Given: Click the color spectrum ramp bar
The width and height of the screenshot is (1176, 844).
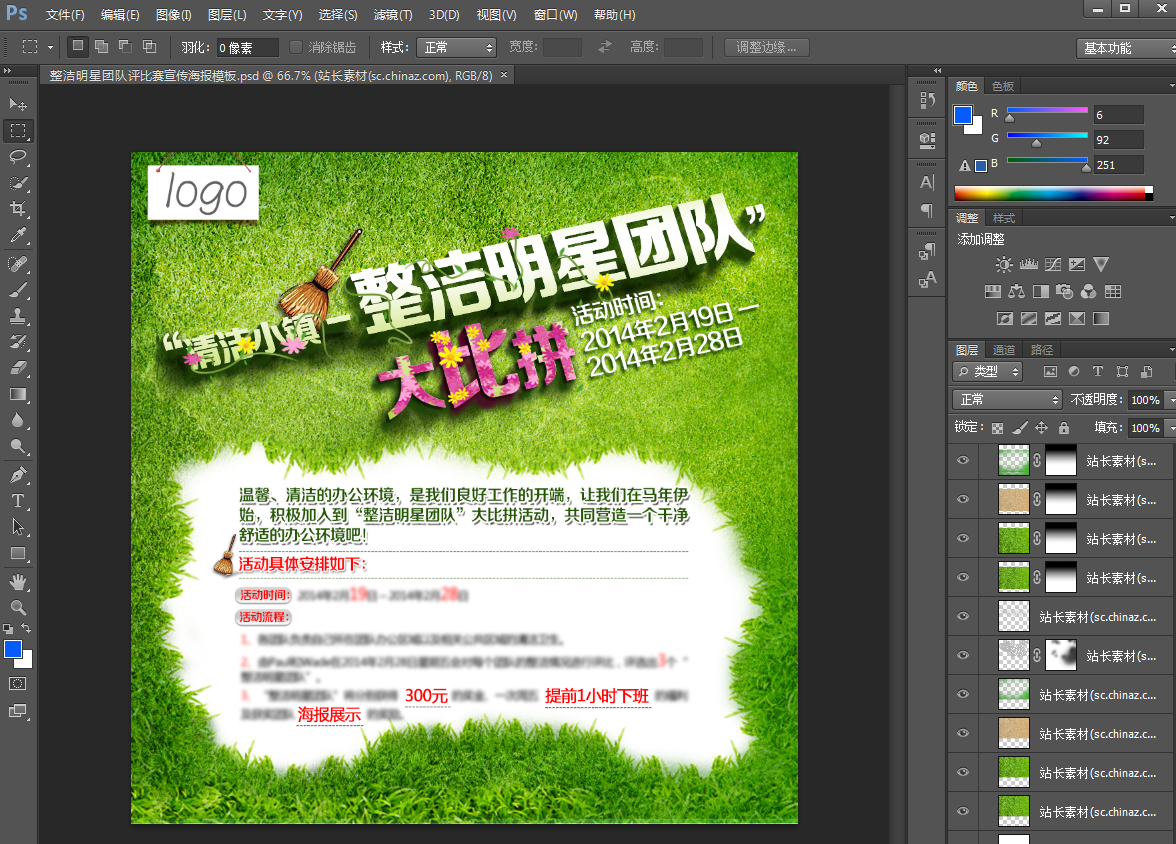Looking at the screenshot, I should click(1050, 193).
